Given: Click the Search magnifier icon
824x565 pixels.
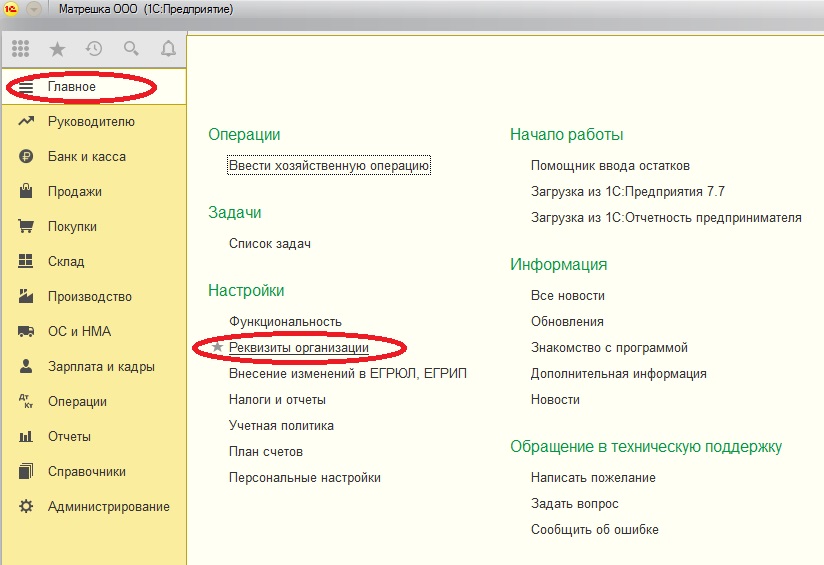Looking at the screenshot, I should click(131, 48).
